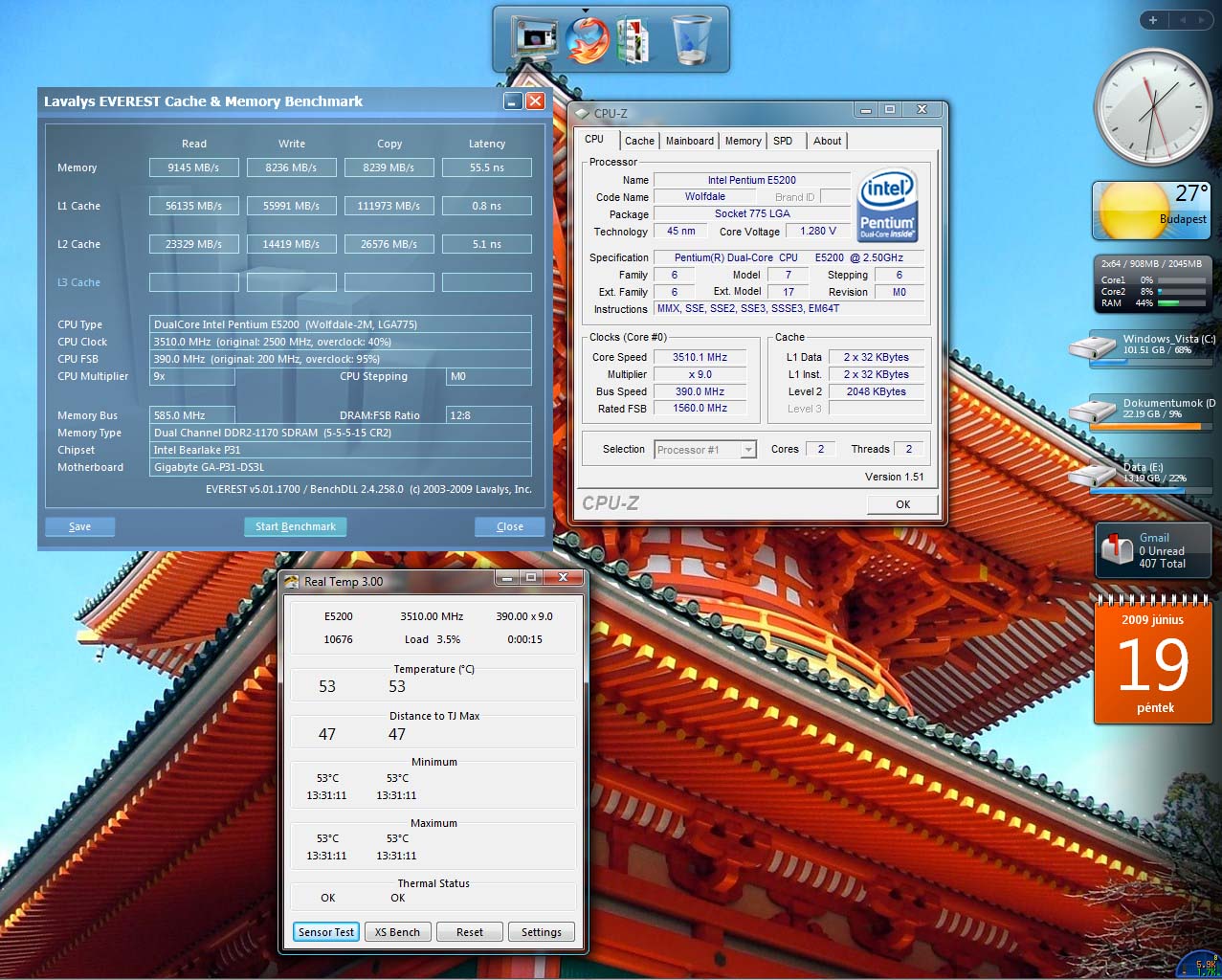Click the sidebar previous page arrow
Viewport: 1222px width, 980px height.
point(1183,19)
